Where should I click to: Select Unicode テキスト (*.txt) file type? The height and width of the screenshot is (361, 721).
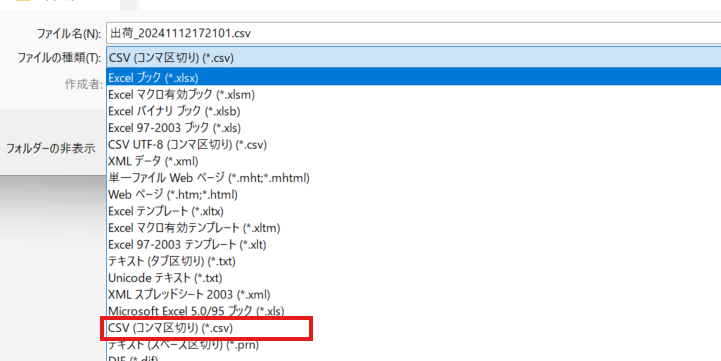(413, 278)
